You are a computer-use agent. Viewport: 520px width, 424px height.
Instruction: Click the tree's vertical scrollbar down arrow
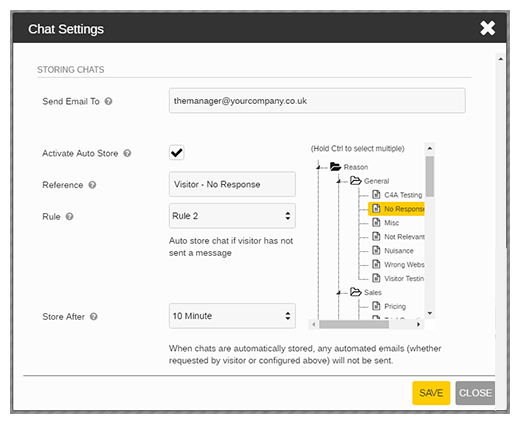pyautogui.click(x=430, y=313)
